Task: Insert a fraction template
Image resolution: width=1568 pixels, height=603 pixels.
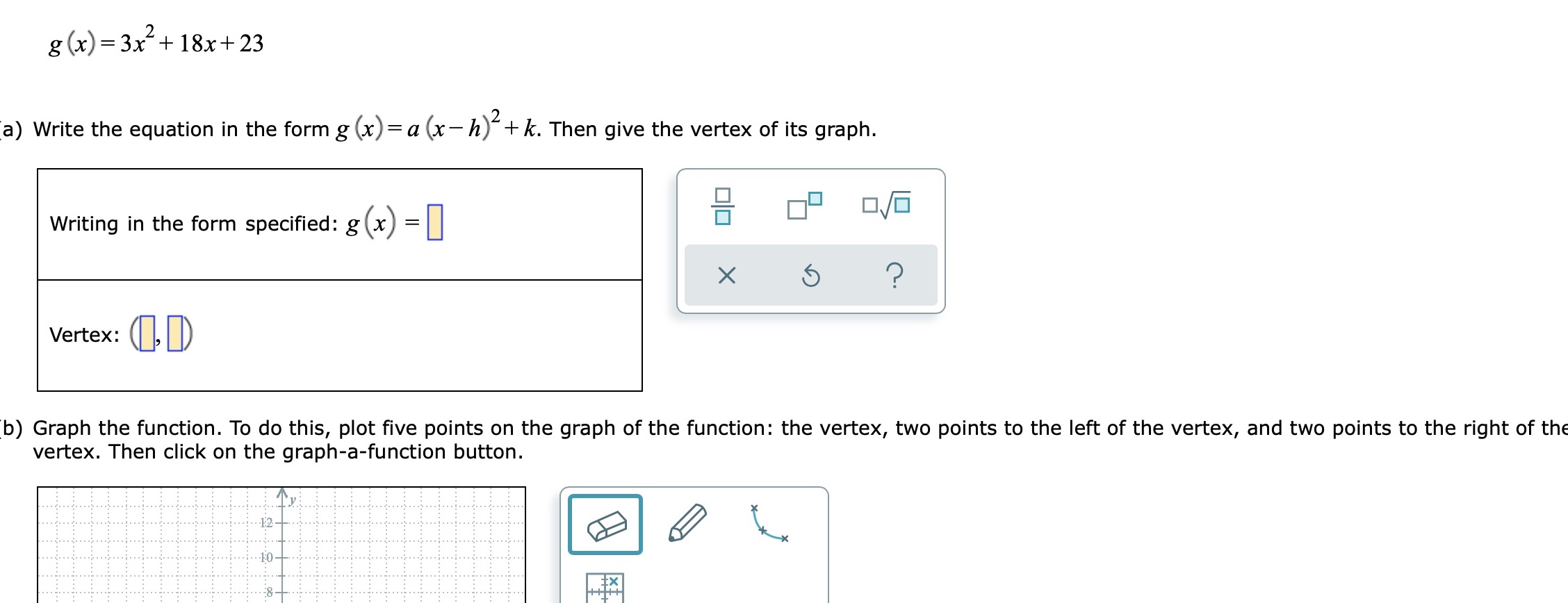Action: pyautogui.click(x=723, y=205)
